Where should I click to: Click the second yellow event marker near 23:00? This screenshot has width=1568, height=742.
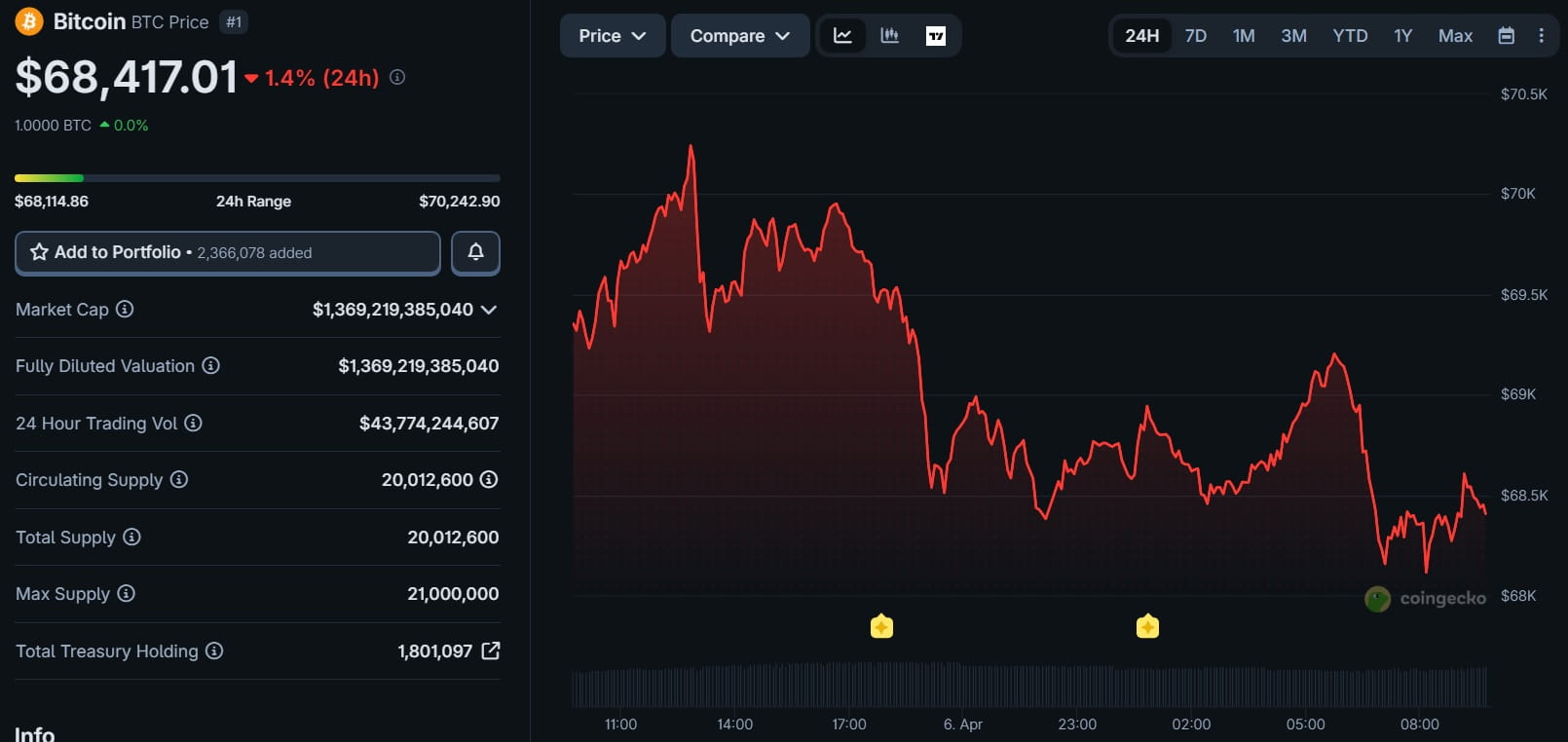(1147, 626)
